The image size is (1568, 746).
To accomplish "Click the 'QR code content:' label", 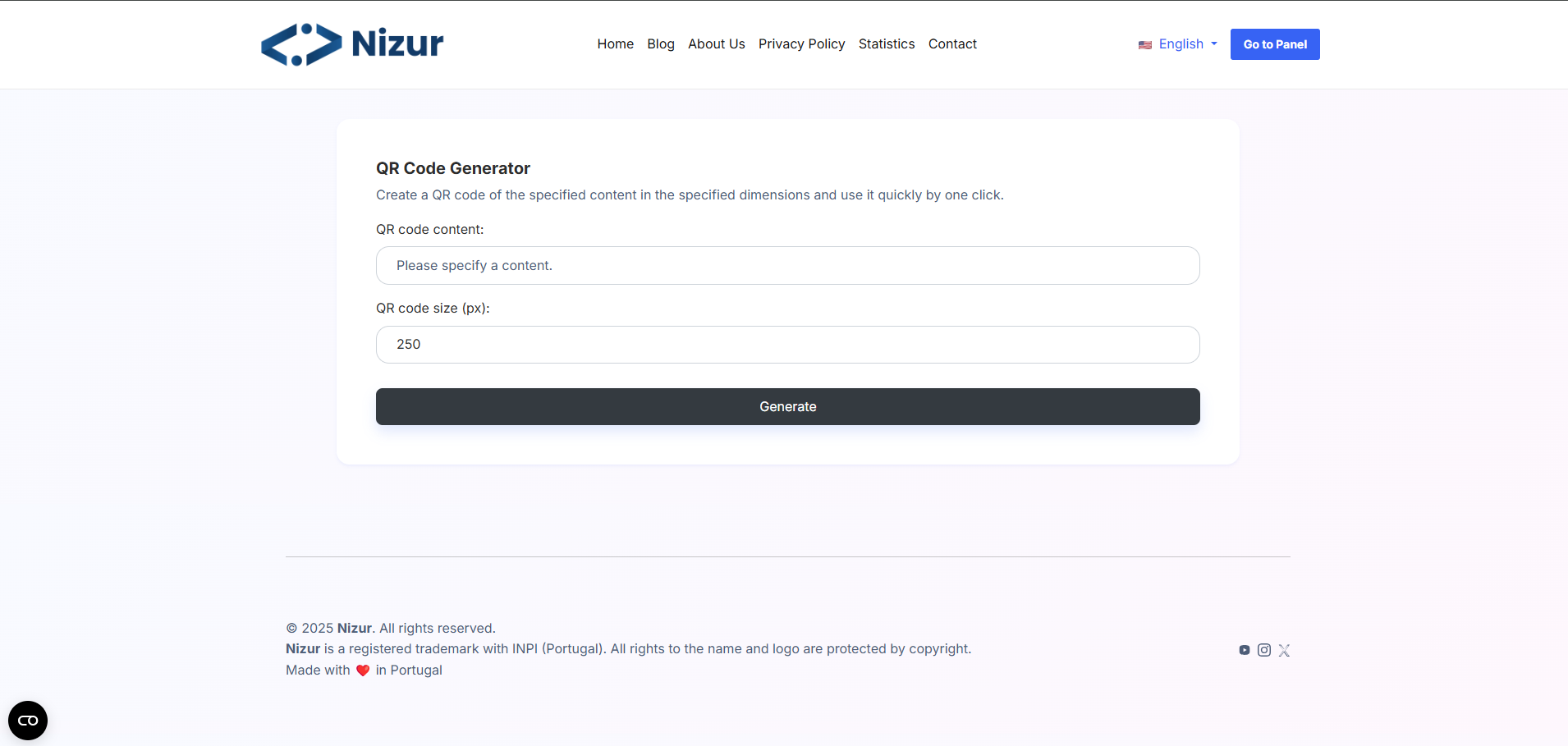I will point(430,230).
